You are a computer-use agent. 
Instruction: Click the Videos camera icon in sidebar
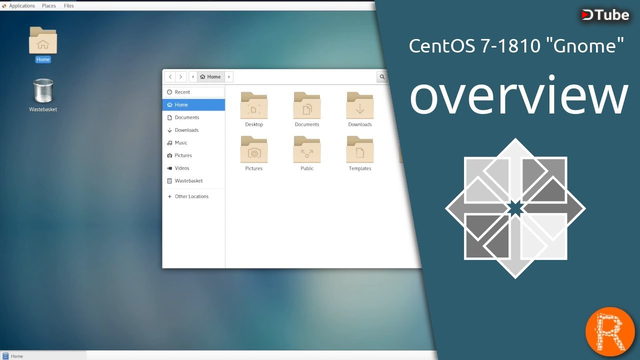pos(169,168)
